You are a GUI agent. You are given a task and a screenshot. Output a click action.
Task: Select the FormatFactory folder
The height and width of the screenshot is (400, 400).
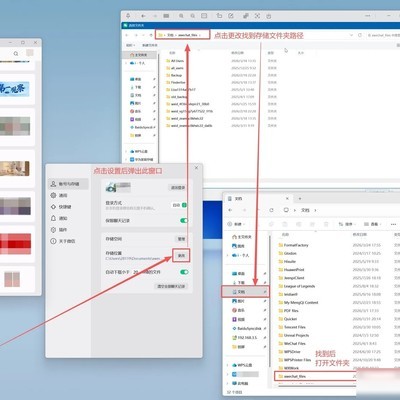293,245
